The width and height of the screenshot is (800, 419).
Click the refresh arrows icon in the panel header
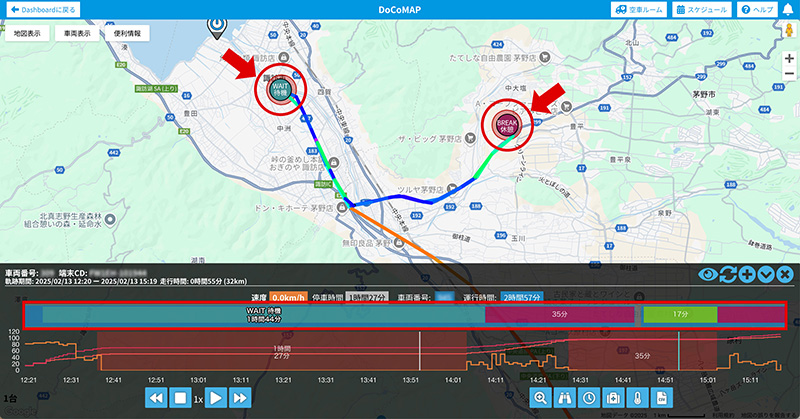coord(728,274)
